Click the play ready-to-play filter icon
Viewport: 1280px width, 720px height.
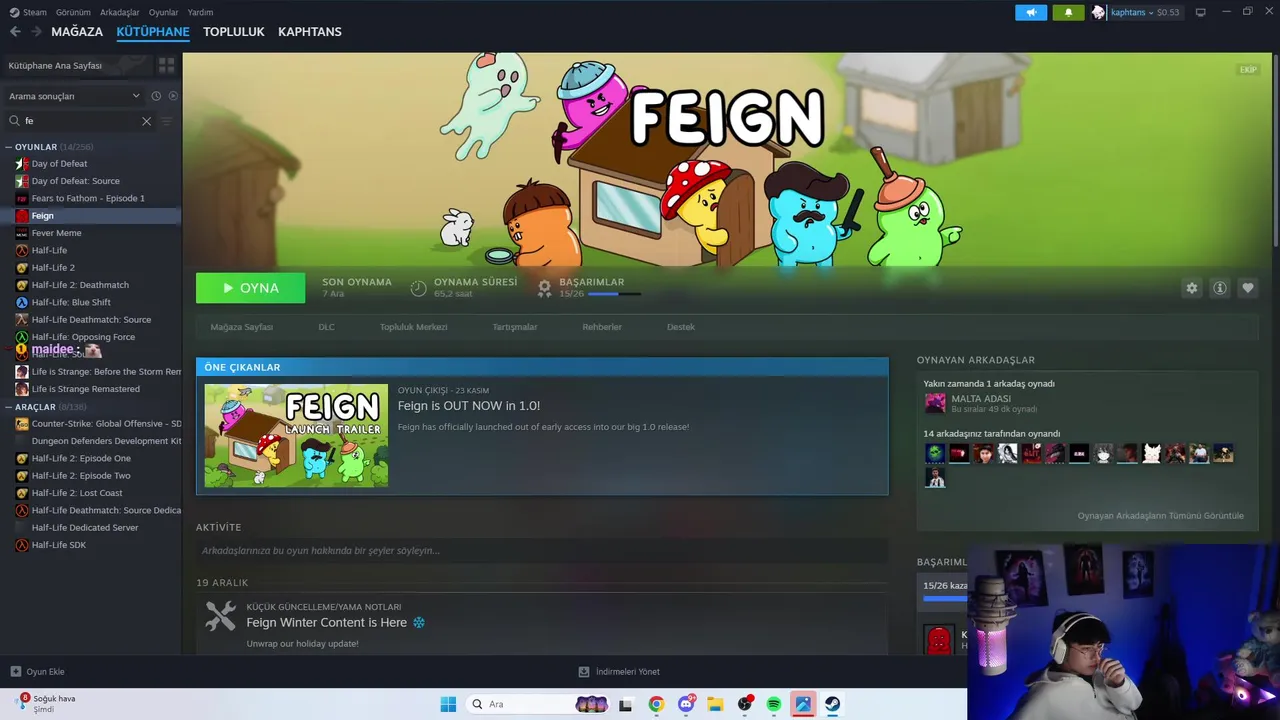(173, 96)
